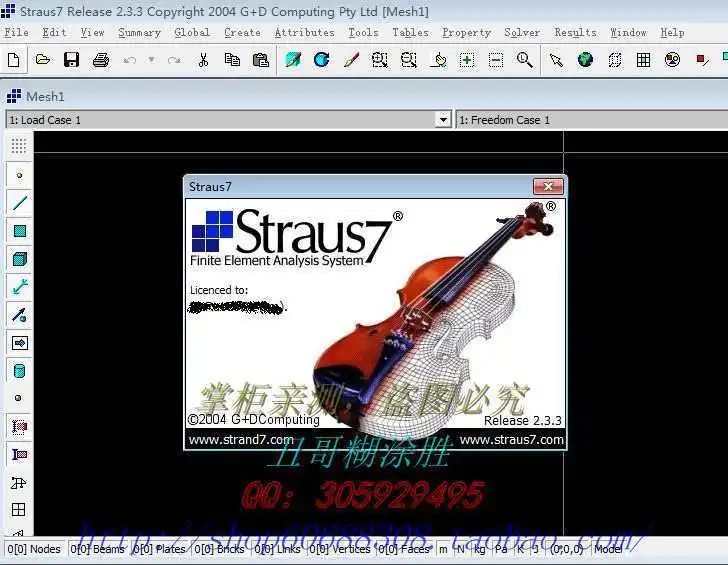Click the Print icon
Image resolution: width=728 pixels, height=565 pixels.
click(x=101, y=60)
